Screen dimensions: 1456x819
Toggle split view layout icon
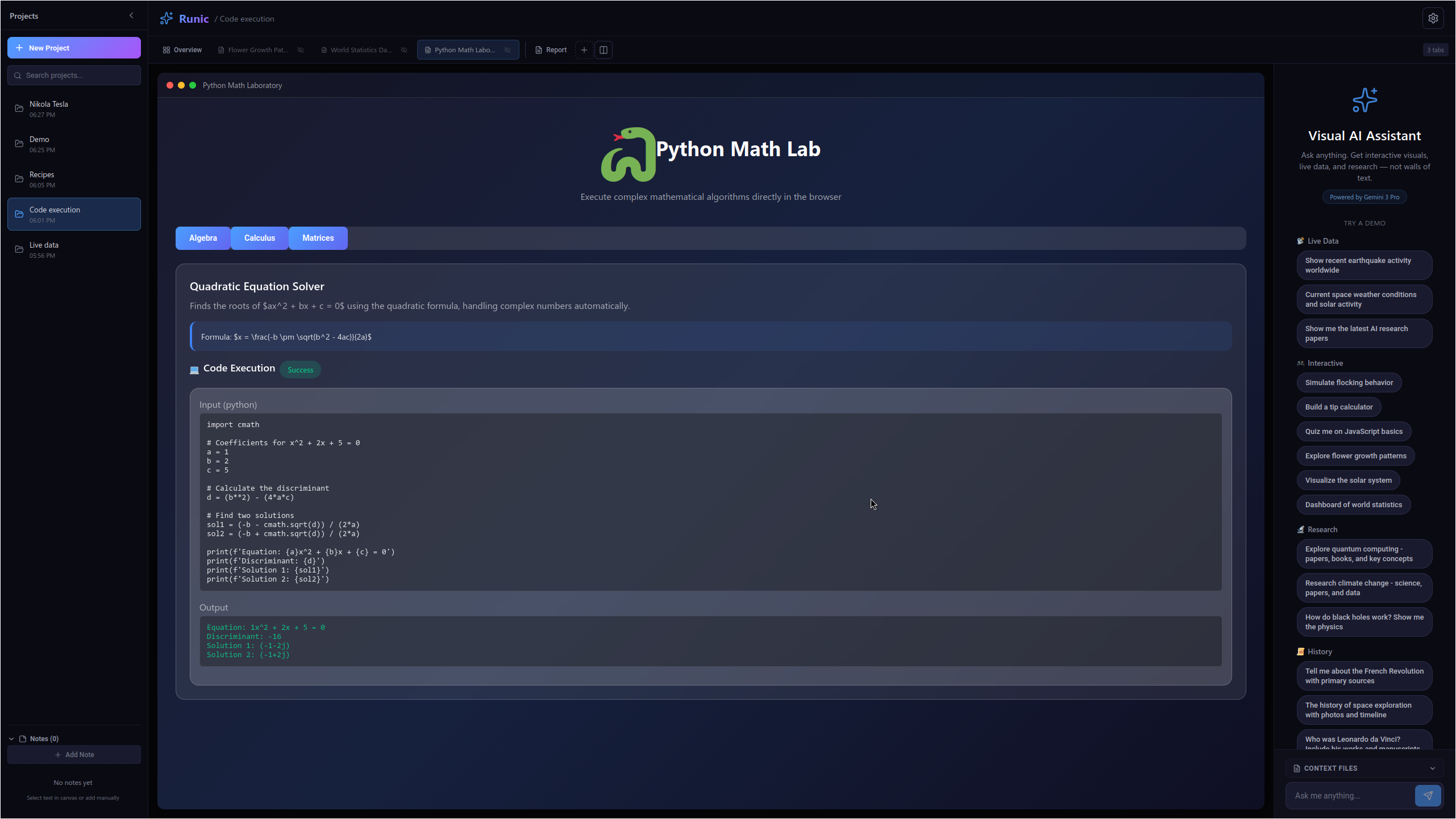(604, 50)
